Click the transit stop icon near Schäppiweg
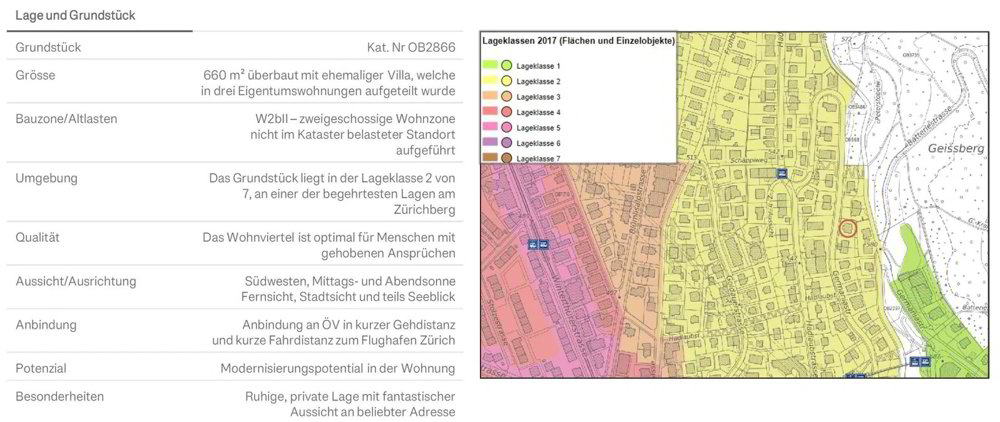 coord(782,173)
